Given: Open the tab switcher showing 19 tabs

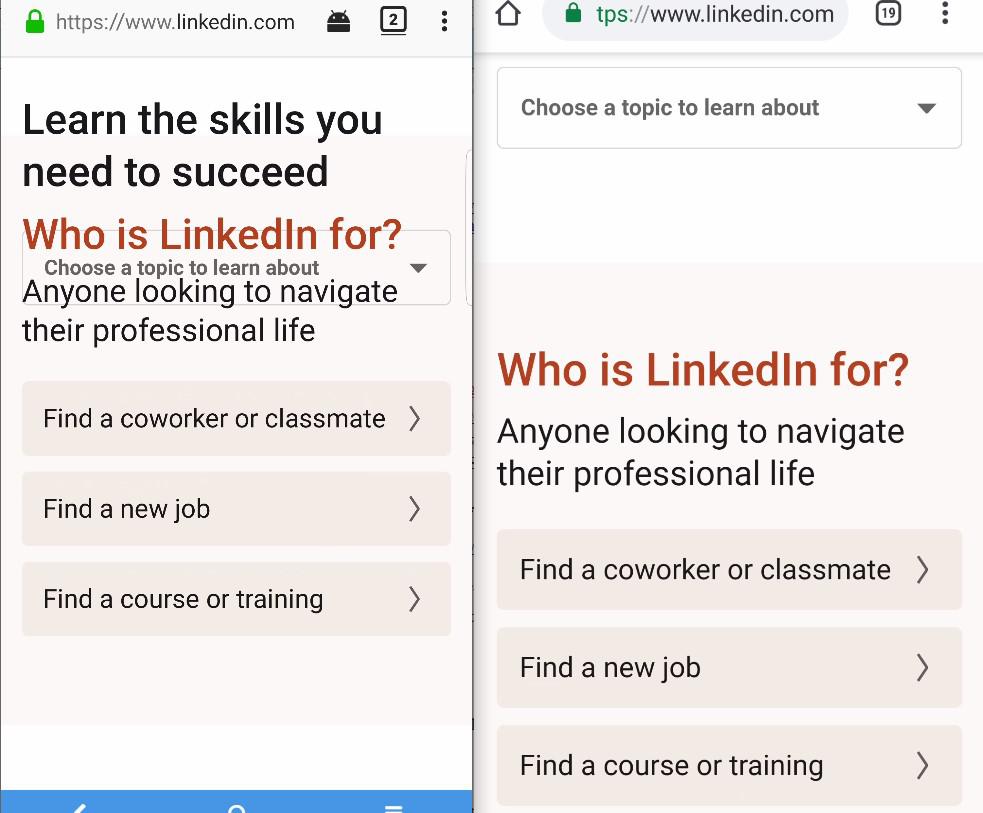Looking at the screenshot, I should pyautogui.click(x=888, y=13).
